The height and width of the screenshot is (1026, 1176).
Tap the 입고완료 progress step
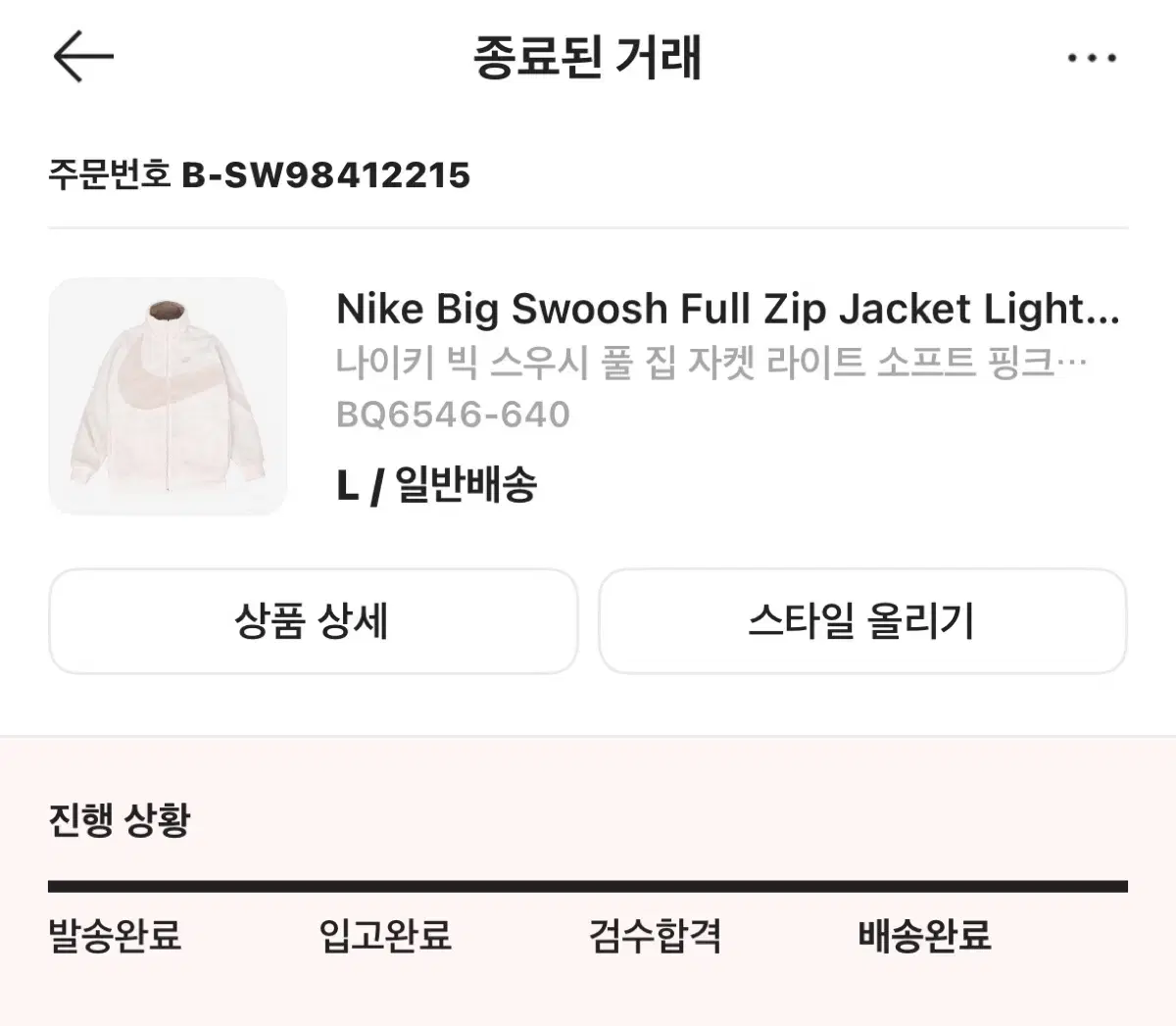[386, 938]
